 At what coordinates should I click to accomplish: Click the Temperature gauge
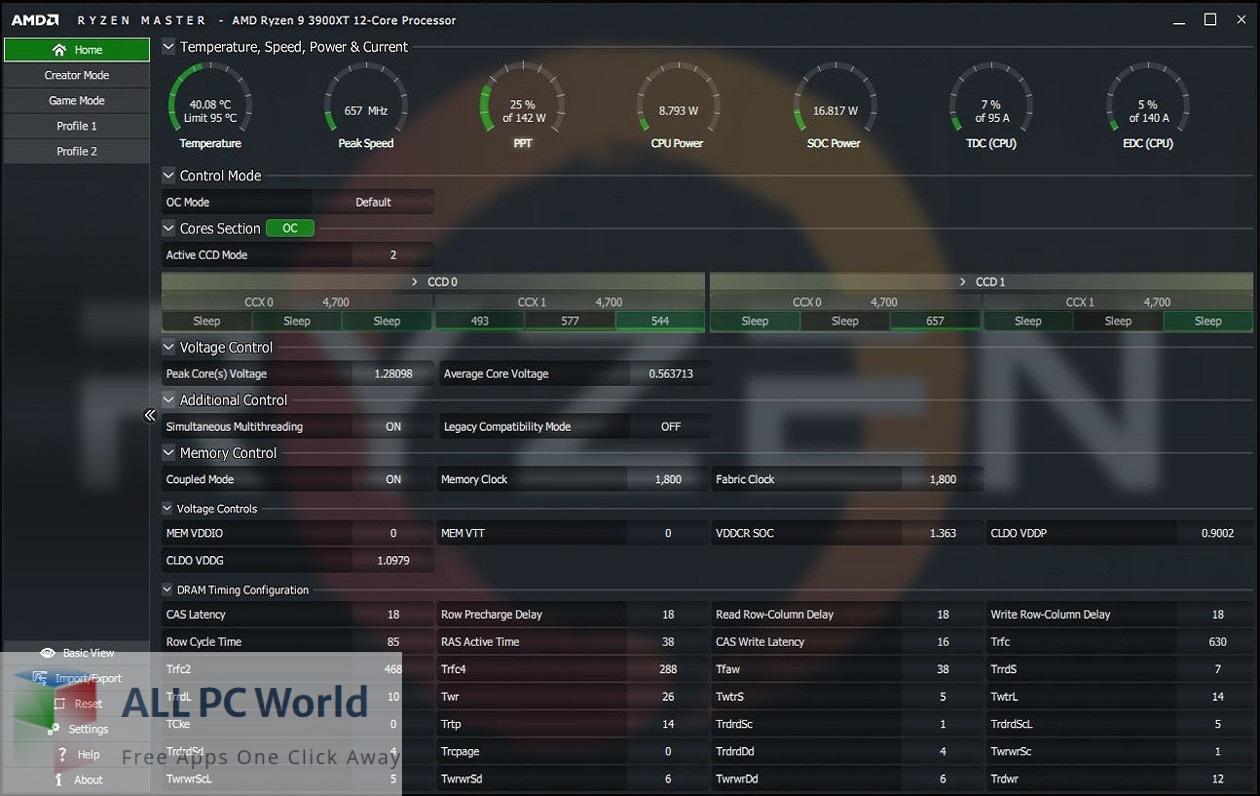click(210, 106)
